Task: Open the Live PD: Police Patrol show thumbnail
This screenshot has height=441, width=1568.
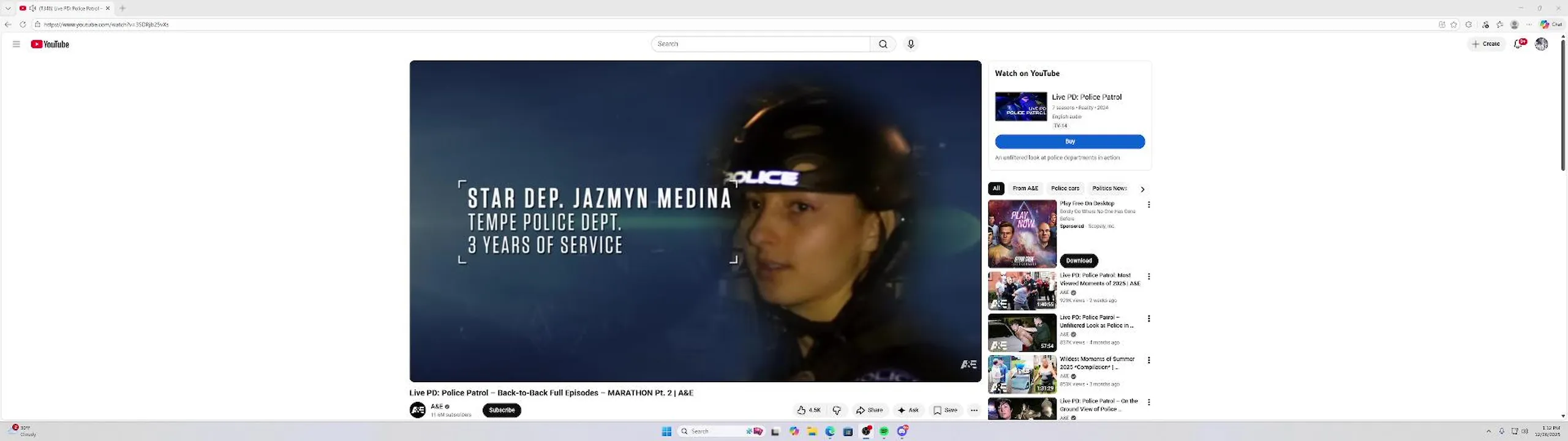Action: pyautogui.click(x=1020, y=107)
